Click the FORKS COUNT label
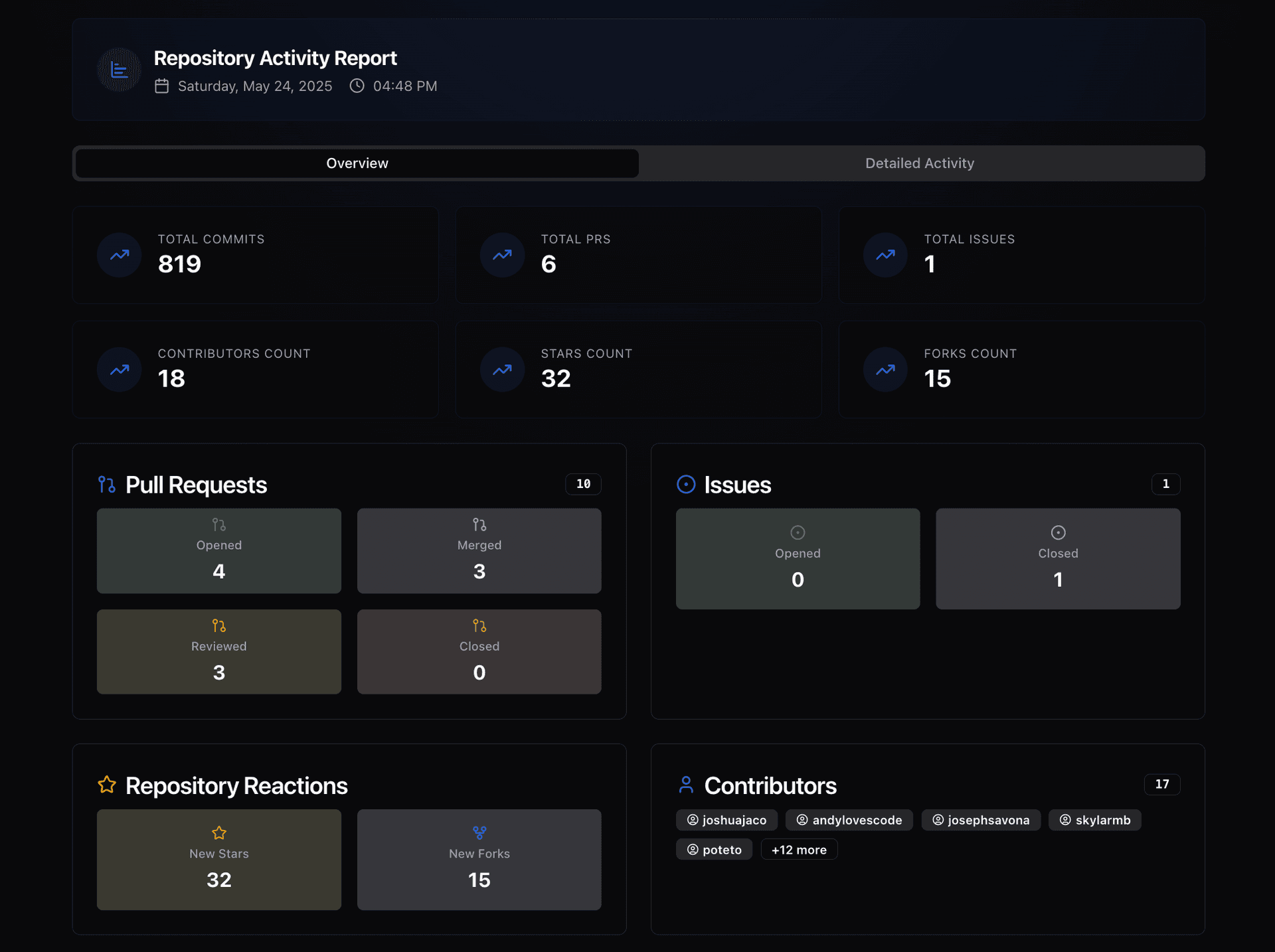 click(971, 354)
